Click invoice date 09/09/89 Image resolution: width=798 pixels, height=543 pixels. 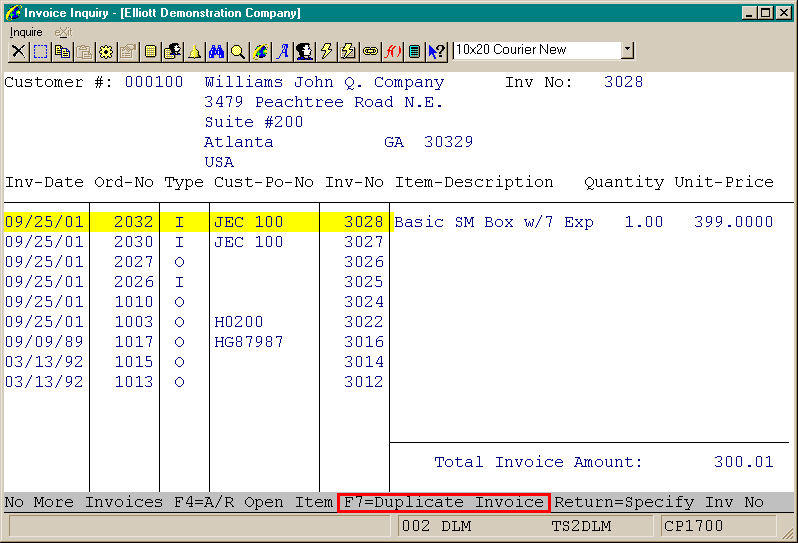click(44, 341)
